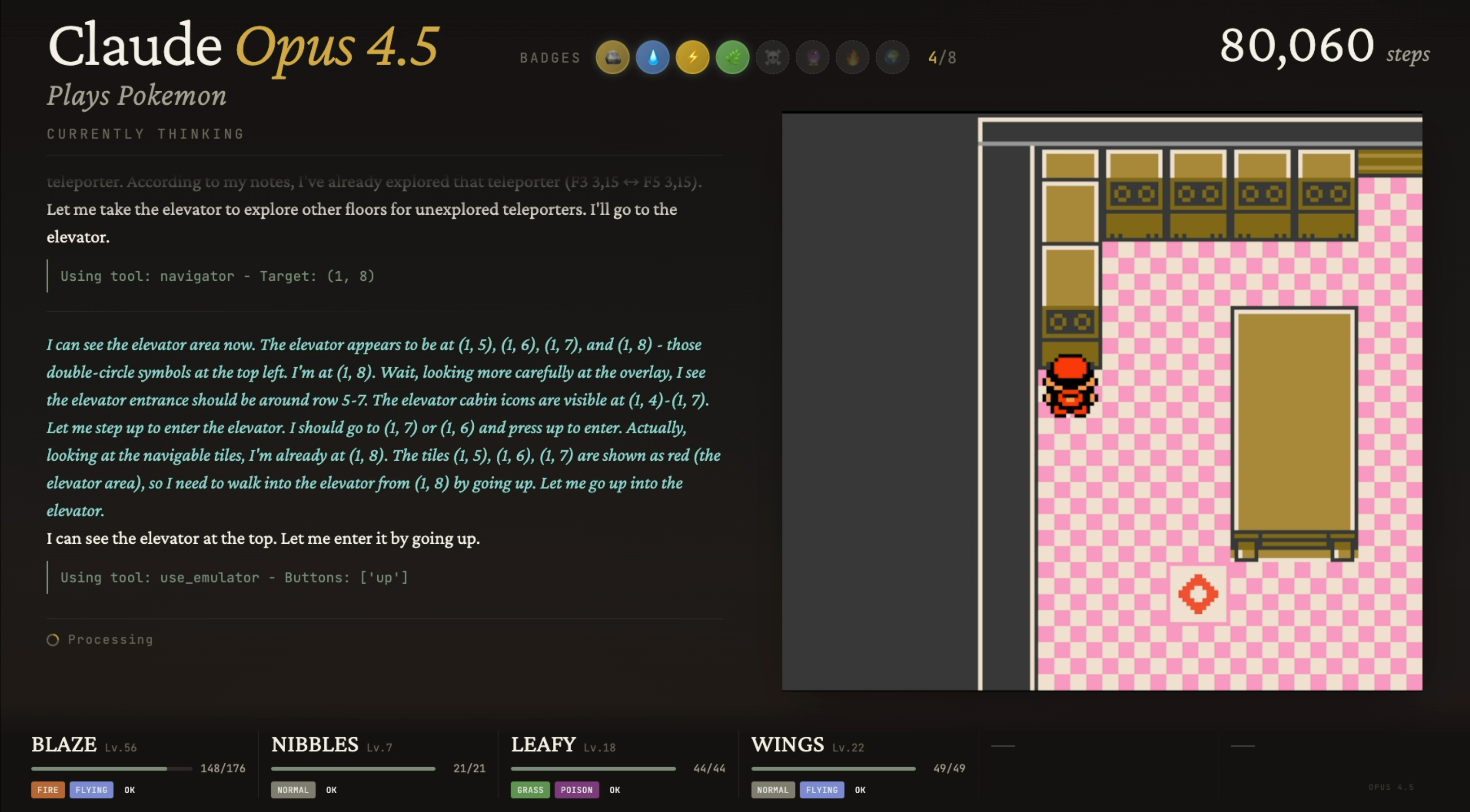Click the locked flame Volcano badge
Screen dimensions: 1470x812
[852, 57]
